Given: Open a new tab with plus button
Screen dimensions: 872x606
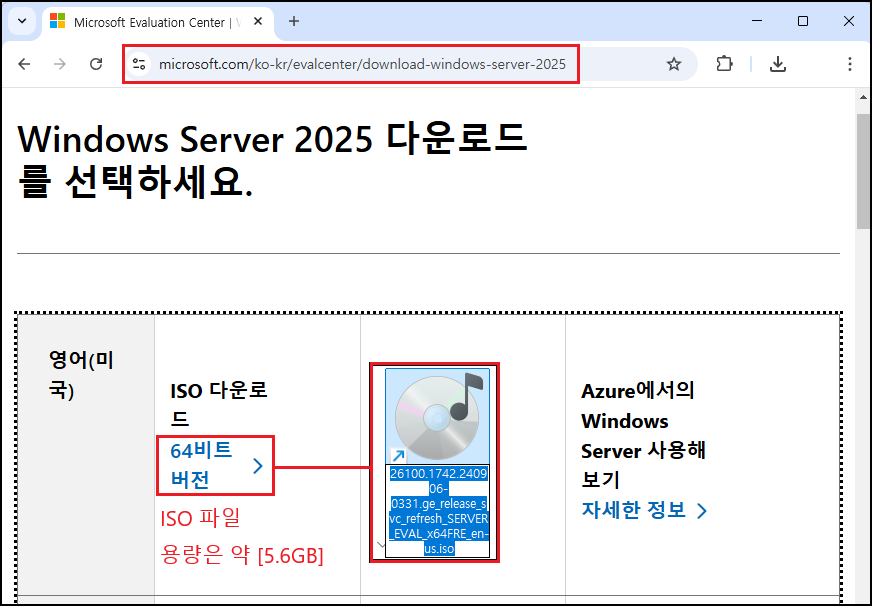Looking at the screenshot, I should coord(294,21).
